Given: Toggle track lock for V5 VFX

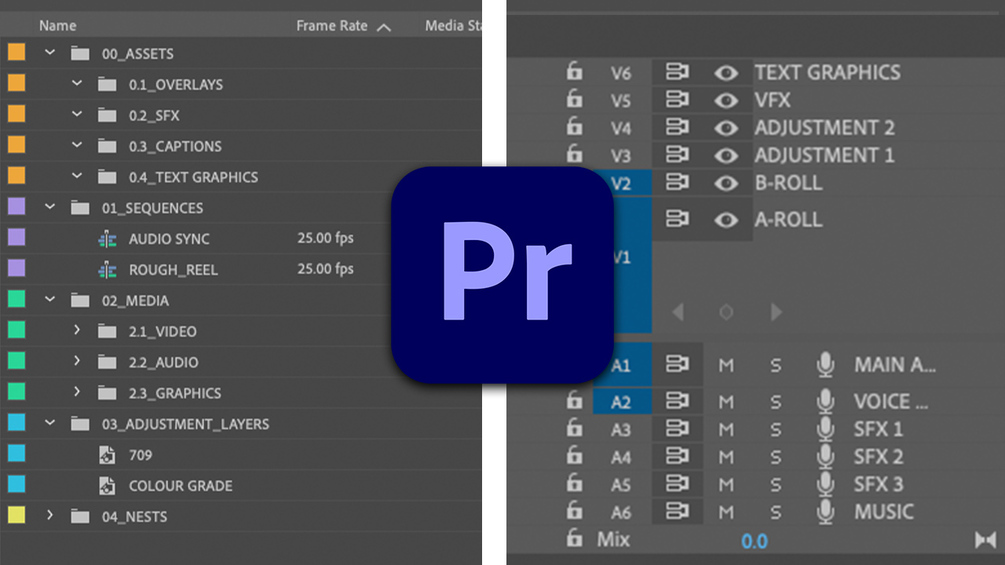Looking at the screenshot, I should [x=574, y=99].
